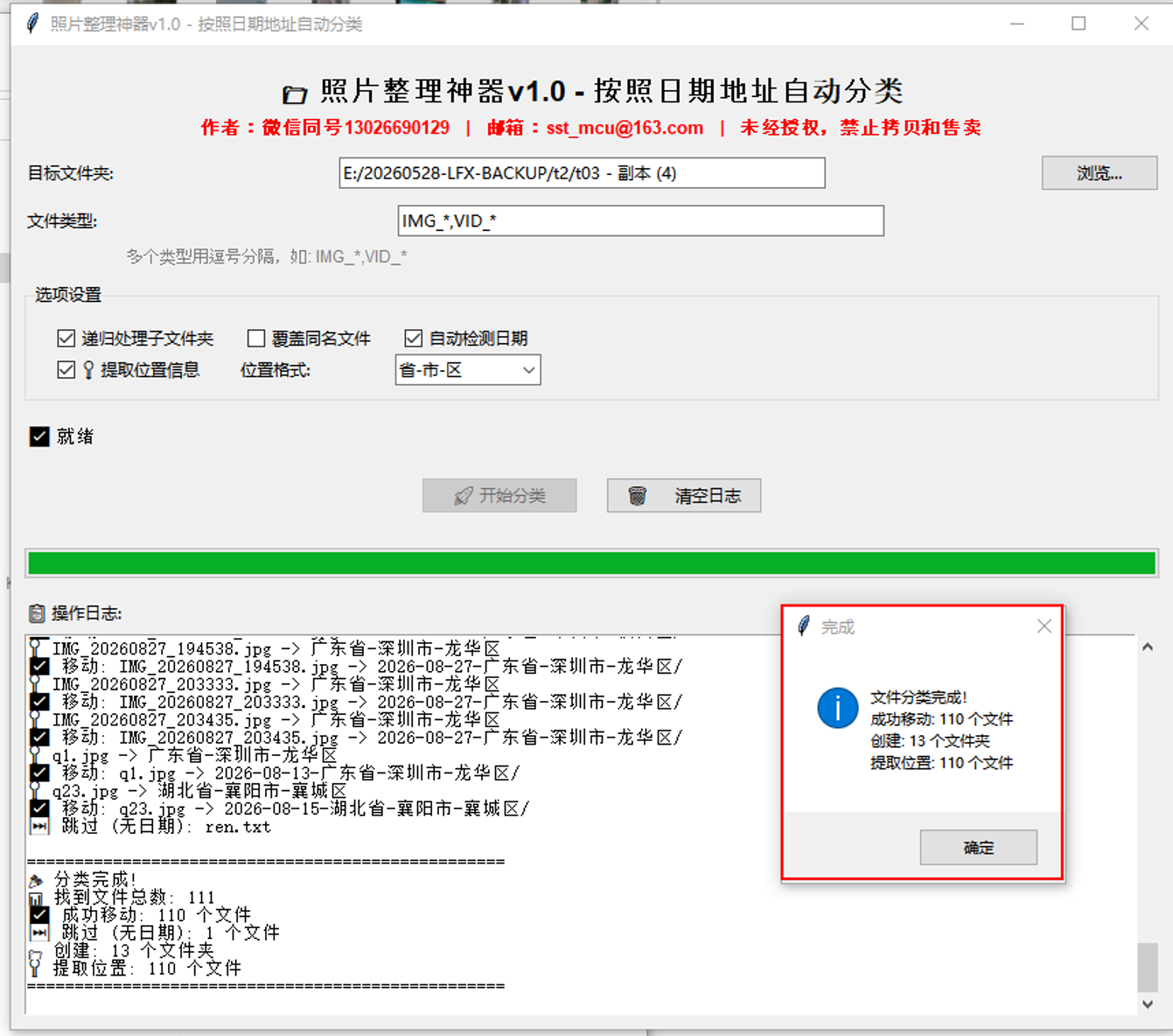Click the hint text 多个类型用逗号分隔
This screenshot has height=1036, width=1173.
(266, 256)
